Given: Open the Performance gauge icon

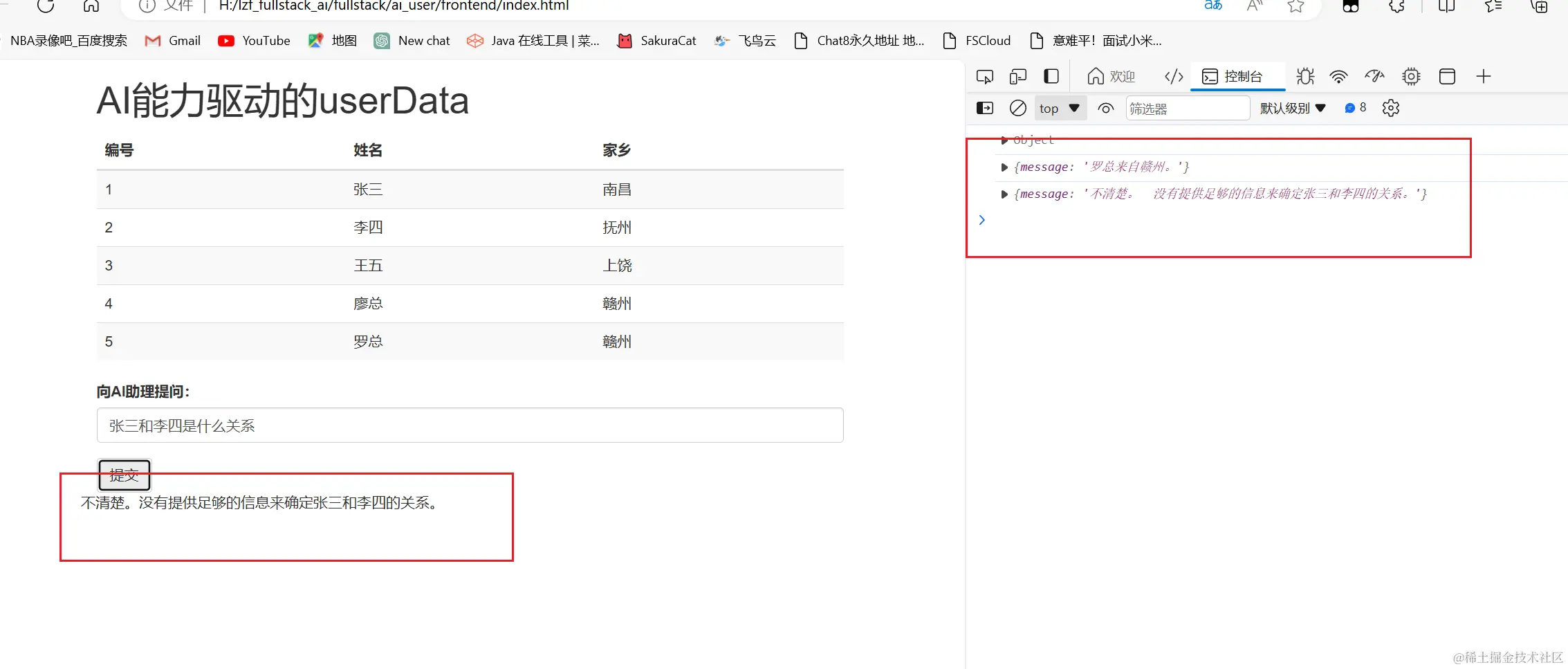Looking at the screenshot, I should pos(1374,76).
